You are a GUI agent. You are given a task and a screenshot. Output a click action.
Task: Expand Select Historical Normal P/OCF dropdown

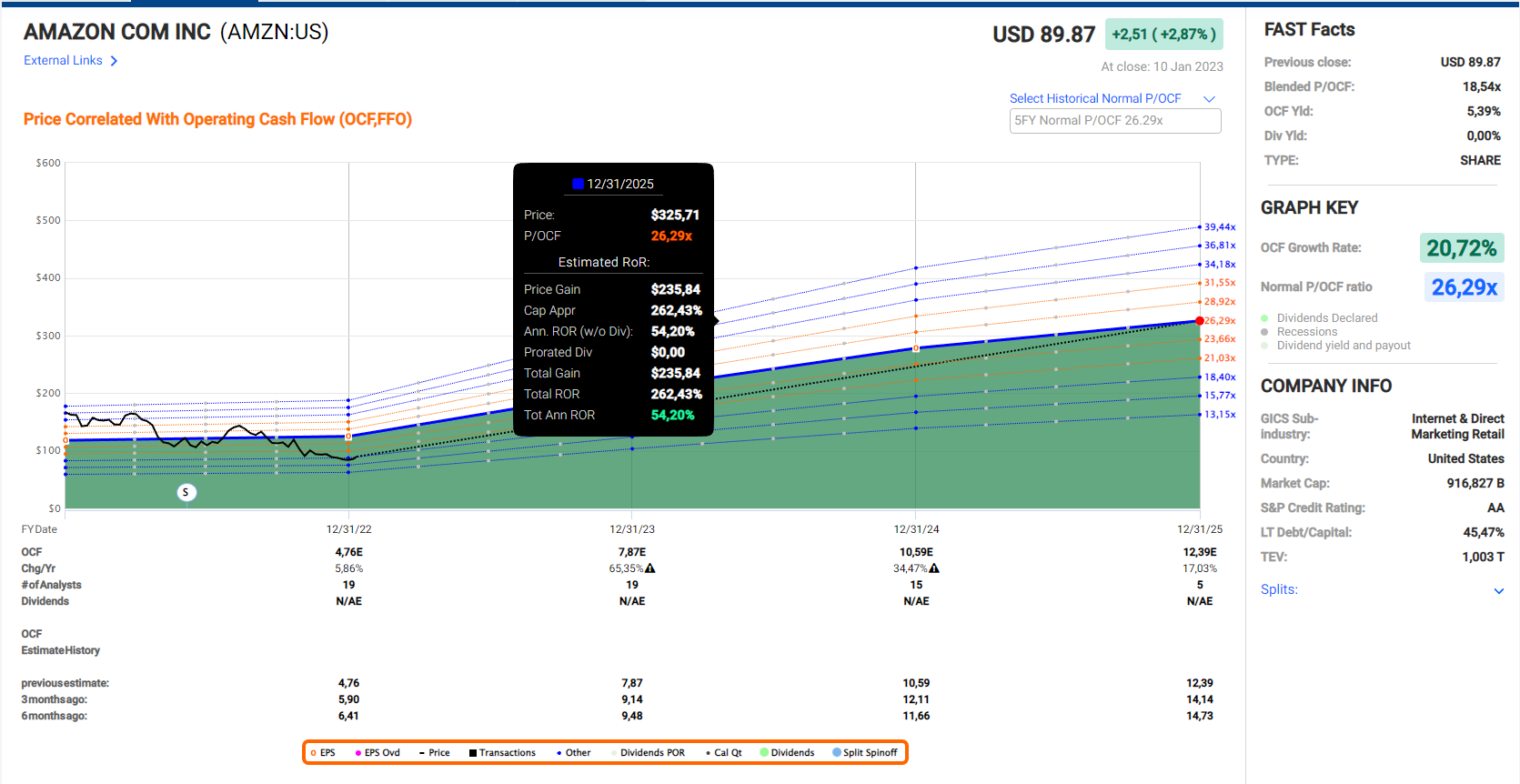coord(1209,99)
